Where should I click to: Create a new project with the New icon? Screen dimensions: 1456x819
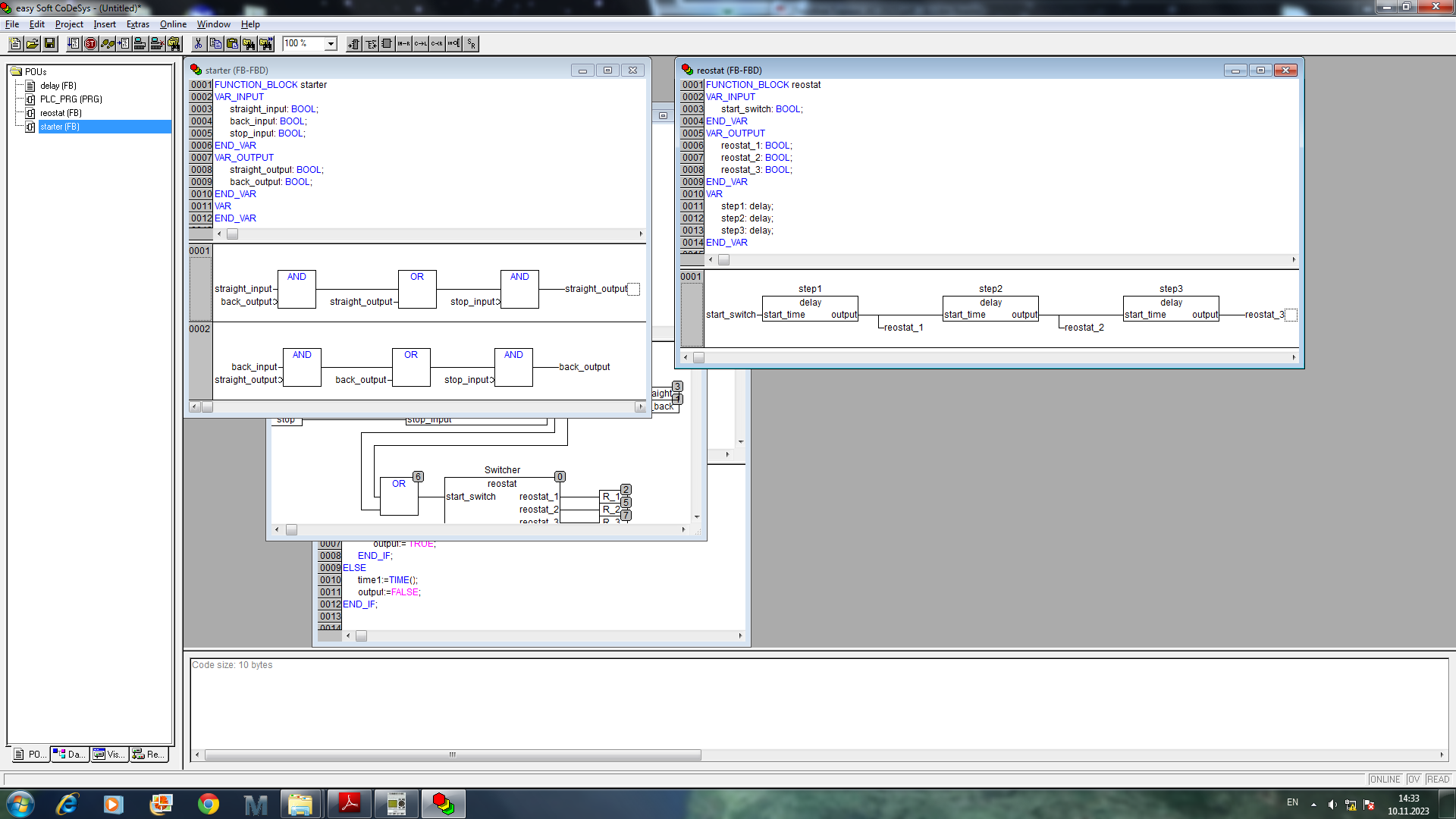tap(16, 43)
